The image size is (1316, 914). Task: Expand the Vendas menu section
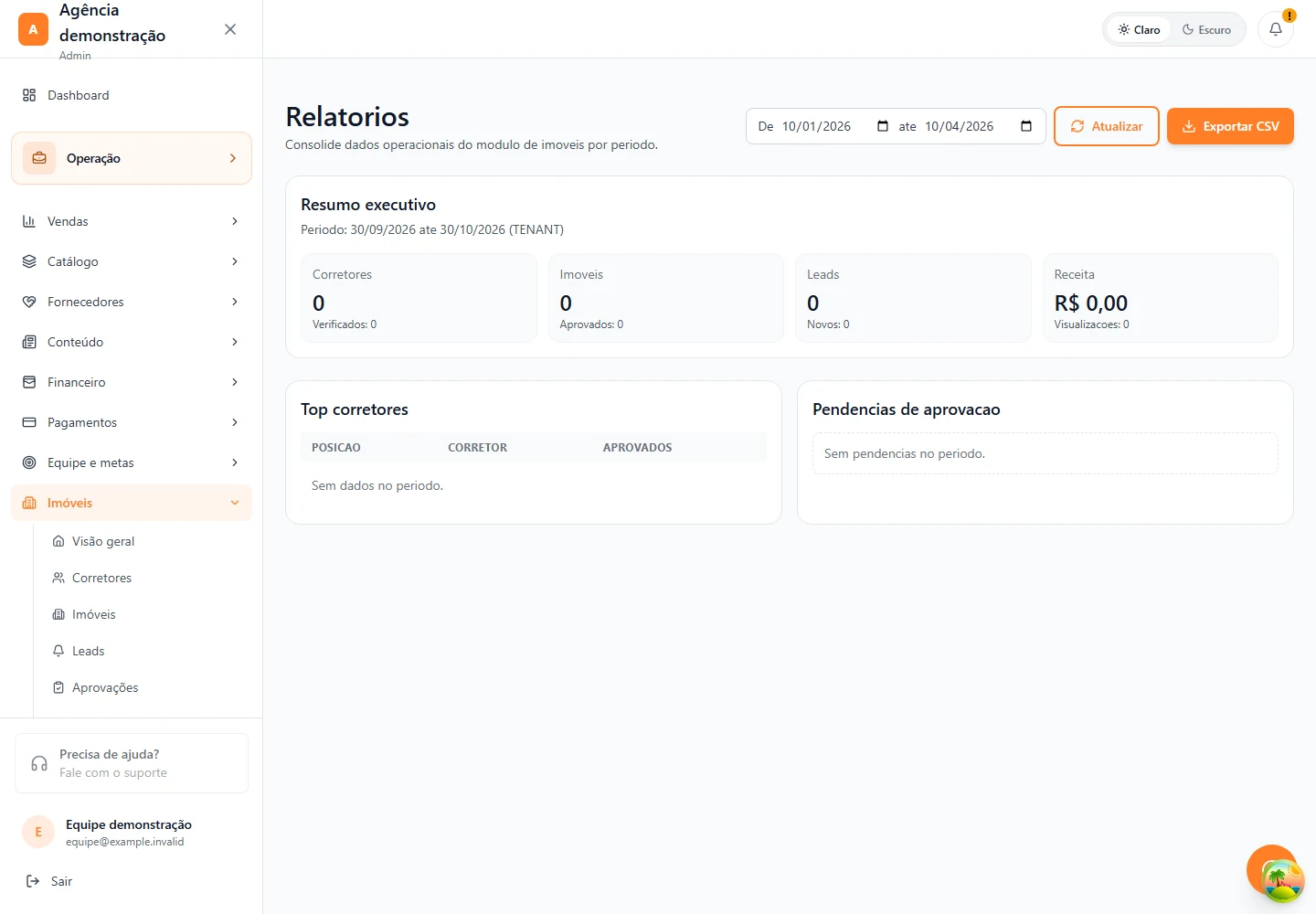[132, 221]
